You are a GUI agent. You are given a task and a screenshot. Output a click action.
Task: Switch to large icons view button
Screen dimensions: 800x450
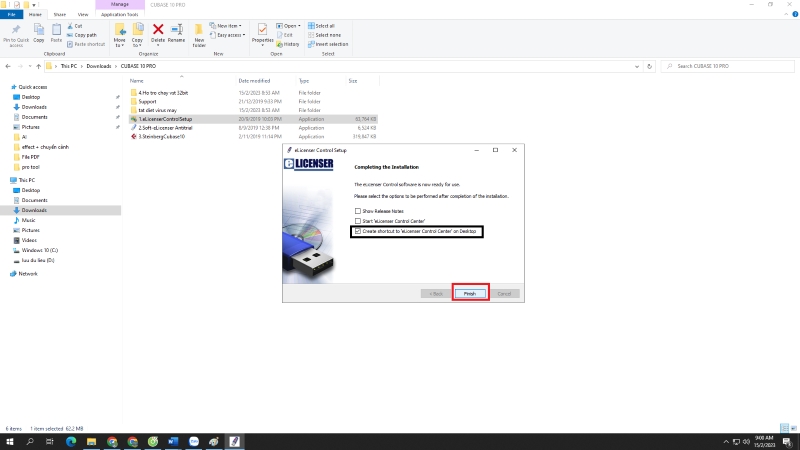pyautogui.click(x=793, y=428)
